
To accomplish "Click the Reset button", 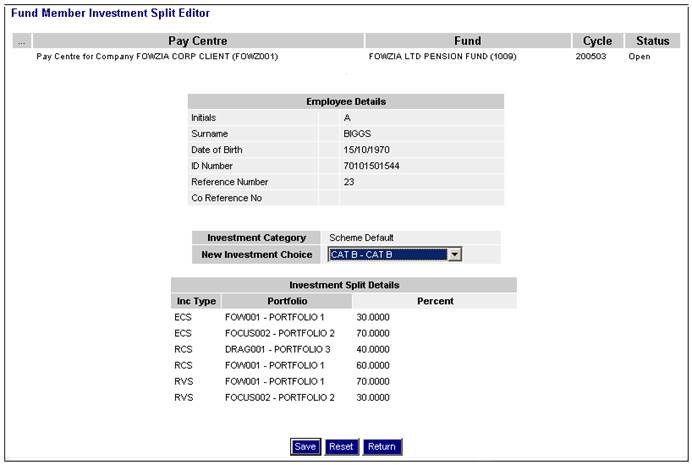I will [x=342, y=446].
